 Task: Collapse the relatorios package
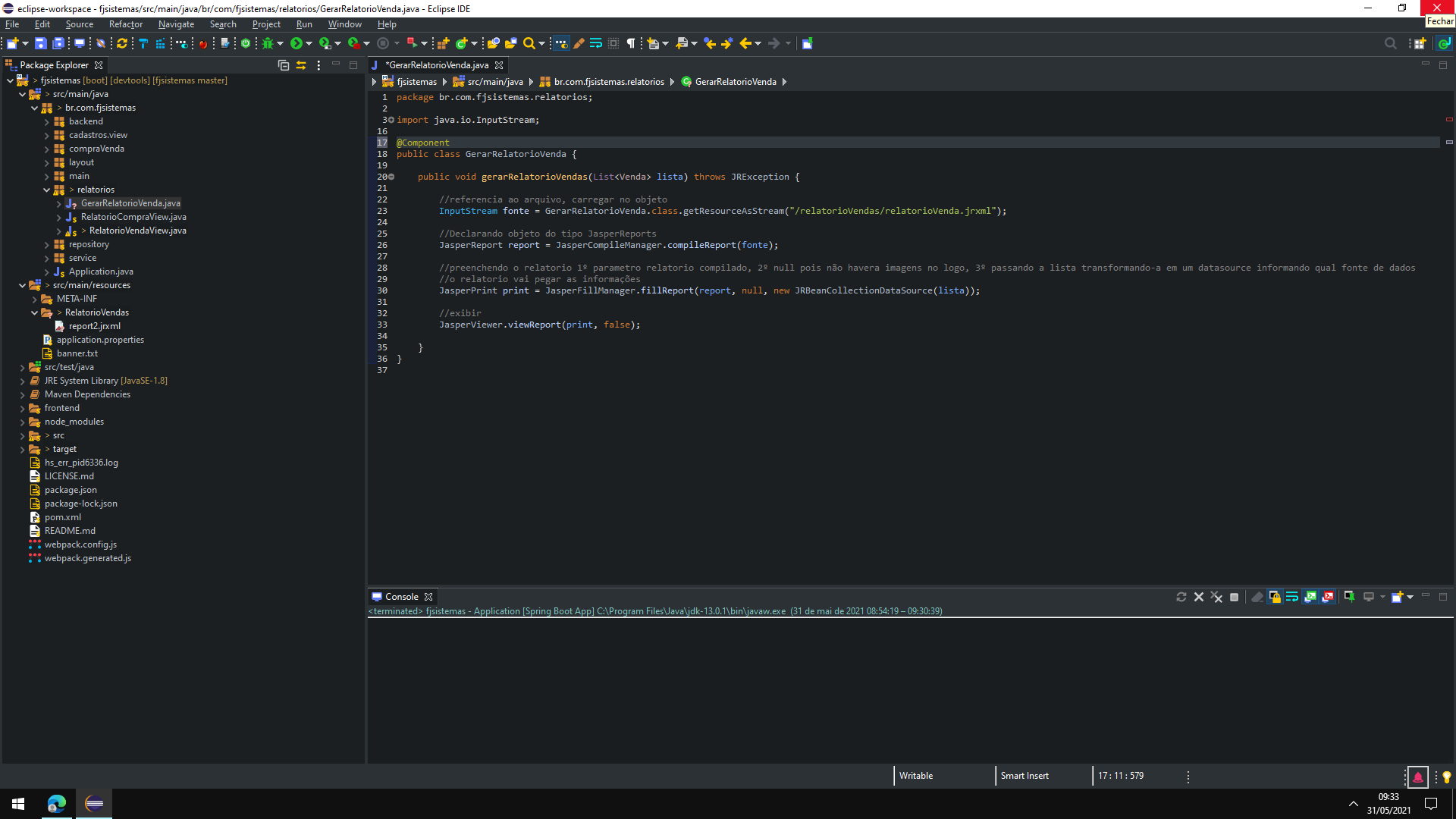(x=46, y=190)
